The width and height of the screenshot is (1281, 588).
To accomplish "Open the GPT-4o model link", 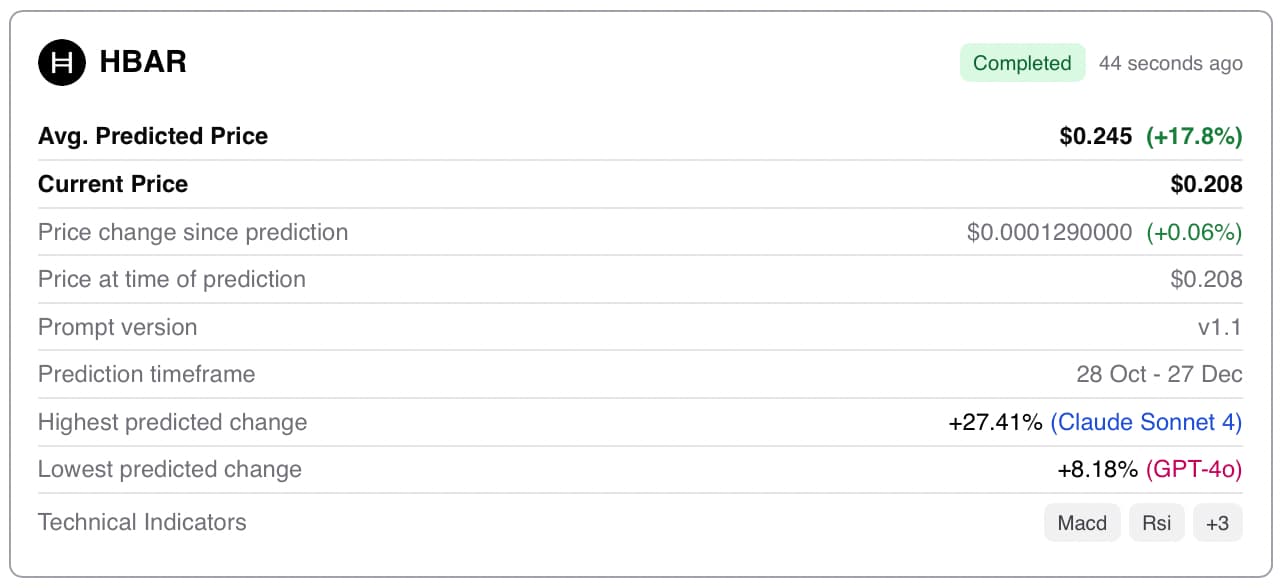I will tap(1194, 469).
